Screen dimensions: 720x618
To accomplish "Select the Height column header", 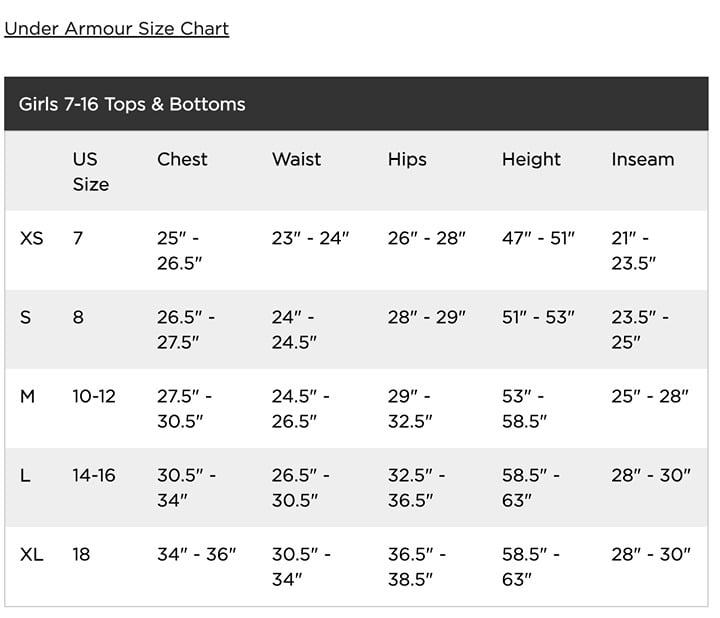I will (531, 159).
